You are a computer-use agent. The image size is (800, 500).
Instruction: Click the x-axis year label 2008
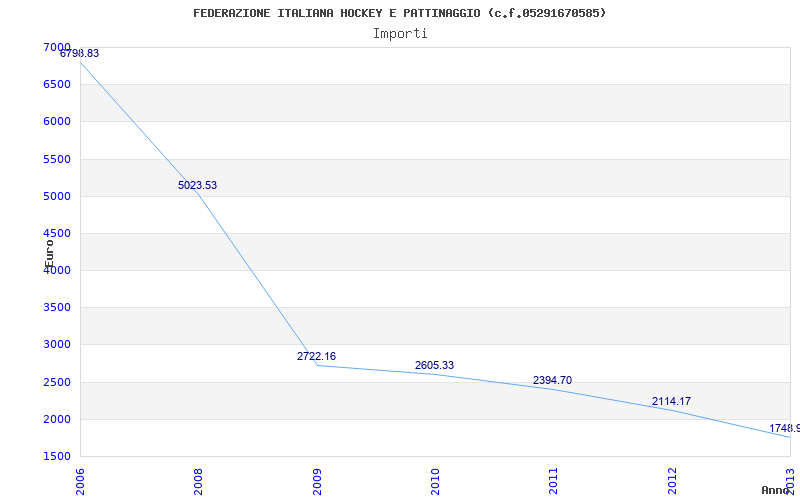click(x=198, y=482)
